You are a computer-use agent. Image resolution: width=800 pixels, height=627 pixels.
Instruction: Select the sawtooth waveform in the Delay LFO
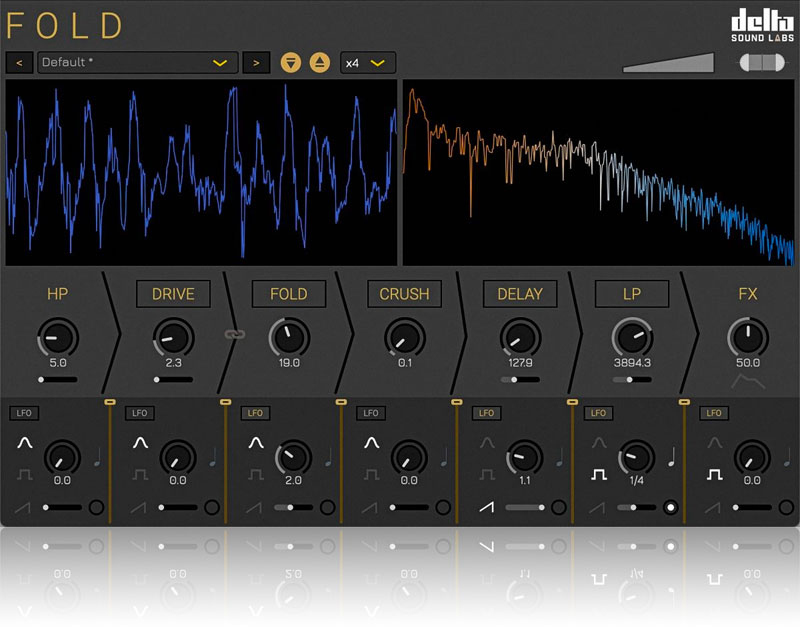tap(486, 507)
